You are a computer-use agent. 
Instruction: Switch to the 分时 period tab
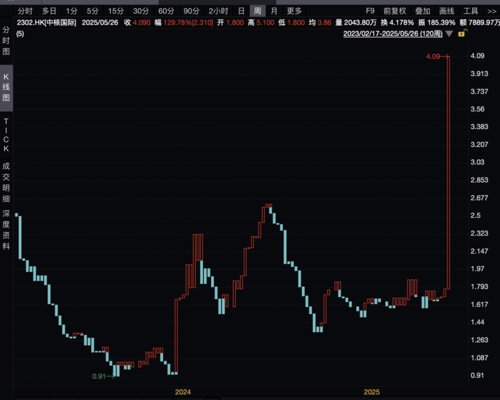[25, 11]
